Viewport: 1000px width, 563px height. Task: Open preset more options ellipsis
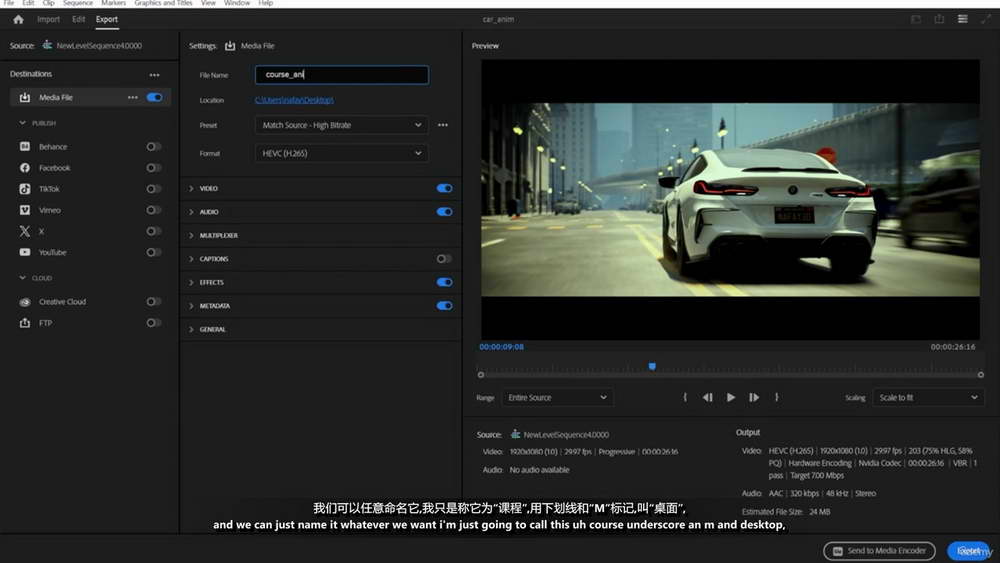click(x=443, y=125)
